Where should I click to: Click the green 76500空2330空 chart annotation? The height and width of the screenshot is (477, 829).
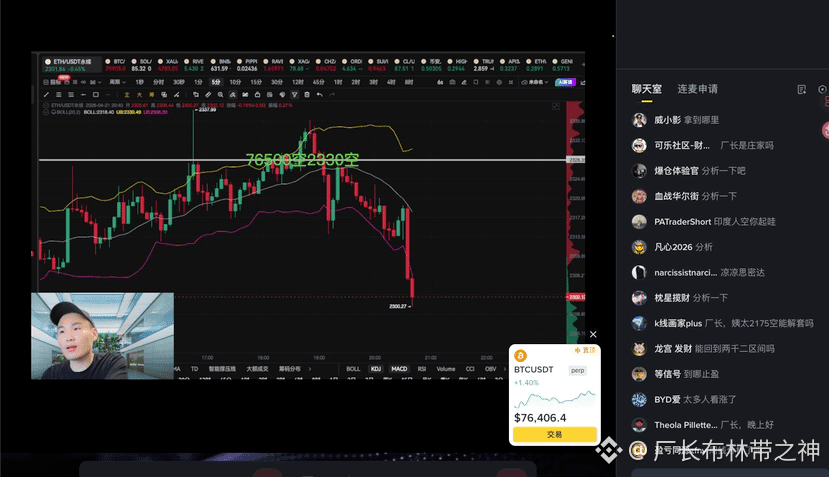point(302,160)
